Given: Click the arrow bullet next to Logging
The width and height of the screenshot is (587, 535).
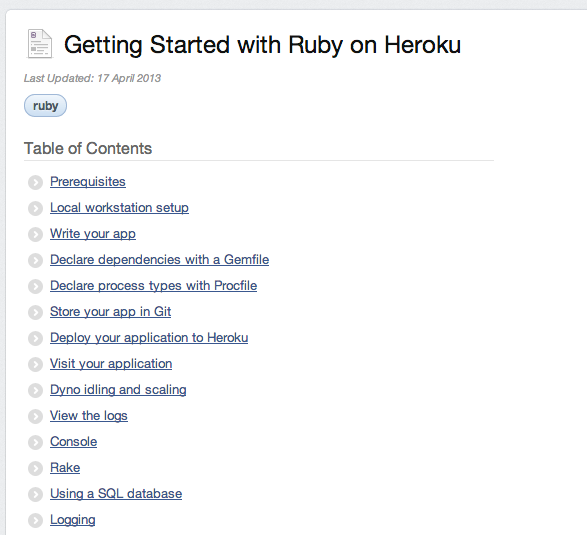Looking at the screenshot, I should click(x=36, y=520).
